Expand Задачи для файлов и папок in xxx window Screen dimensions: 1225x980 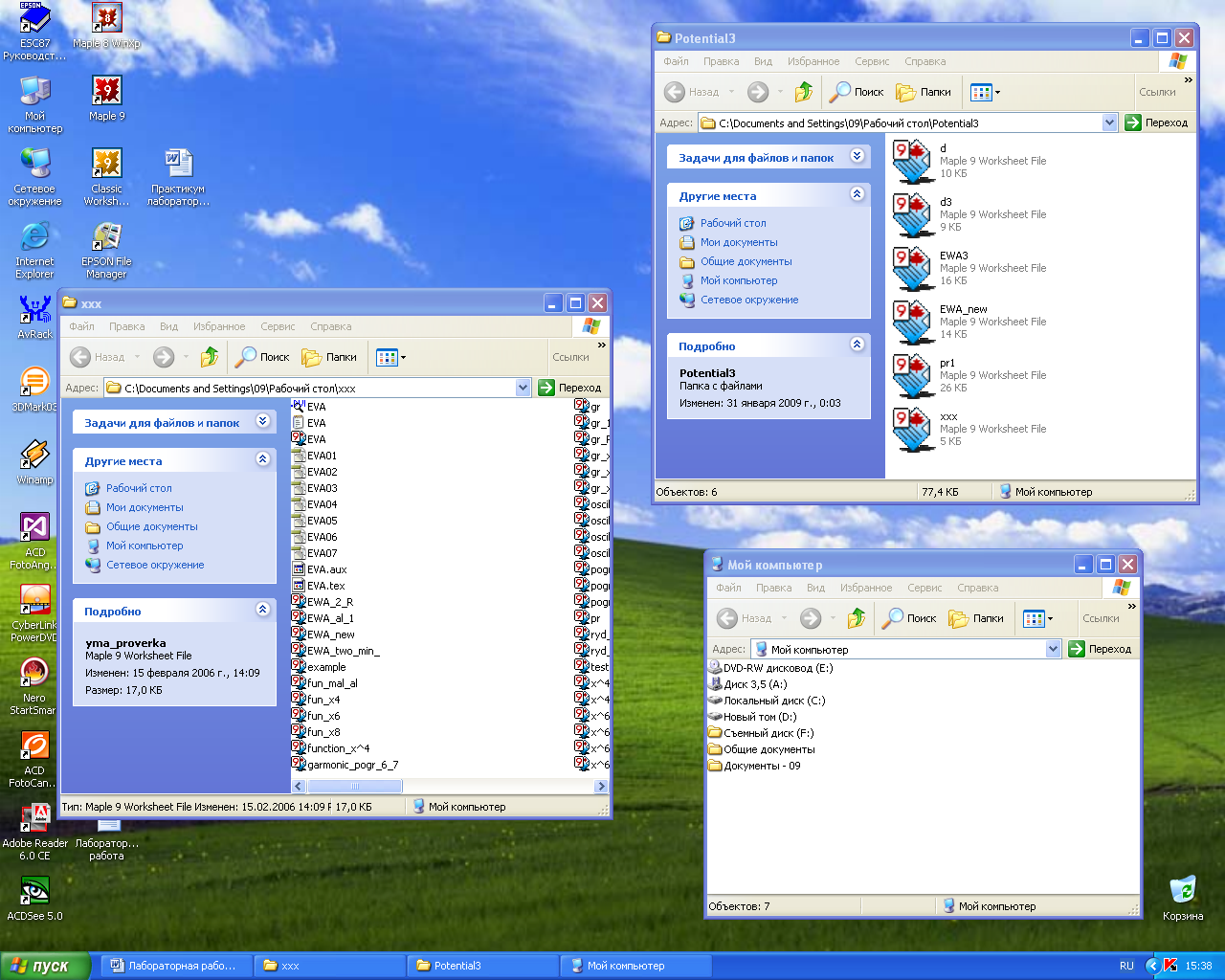click(263, 421)
